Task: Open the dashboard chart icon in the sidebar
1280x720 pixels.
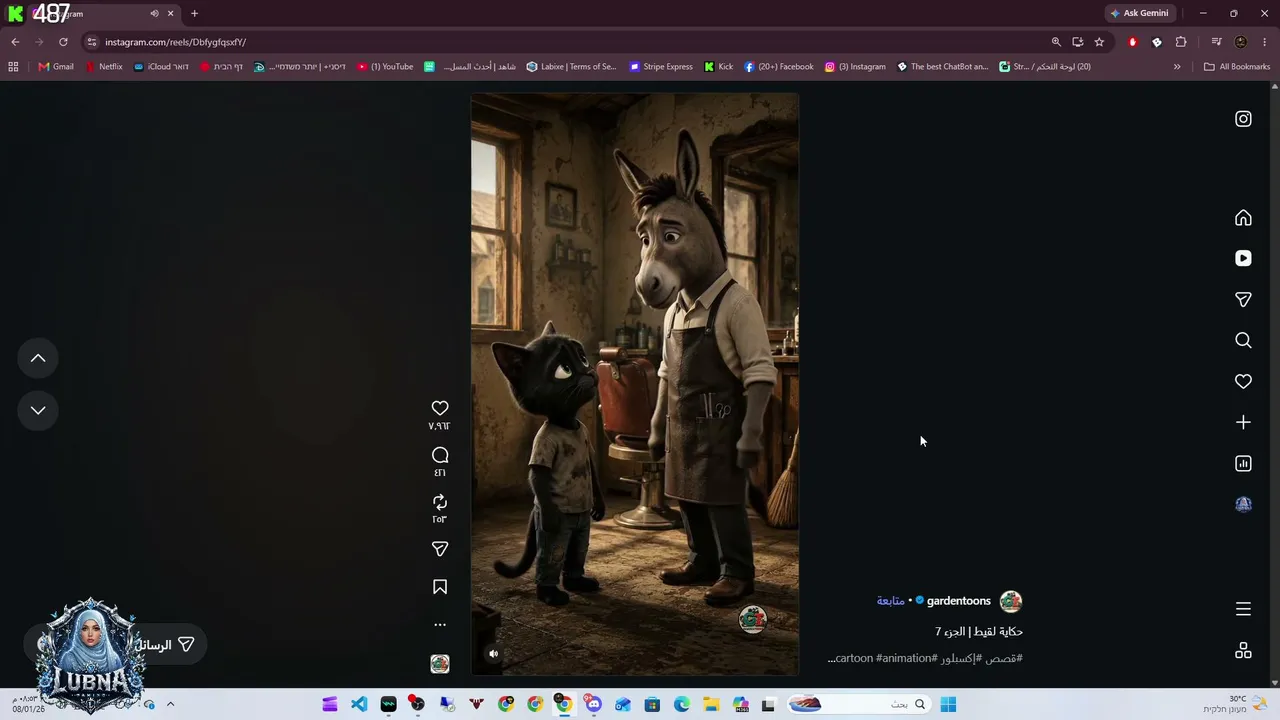Action: coord(1243,463)
